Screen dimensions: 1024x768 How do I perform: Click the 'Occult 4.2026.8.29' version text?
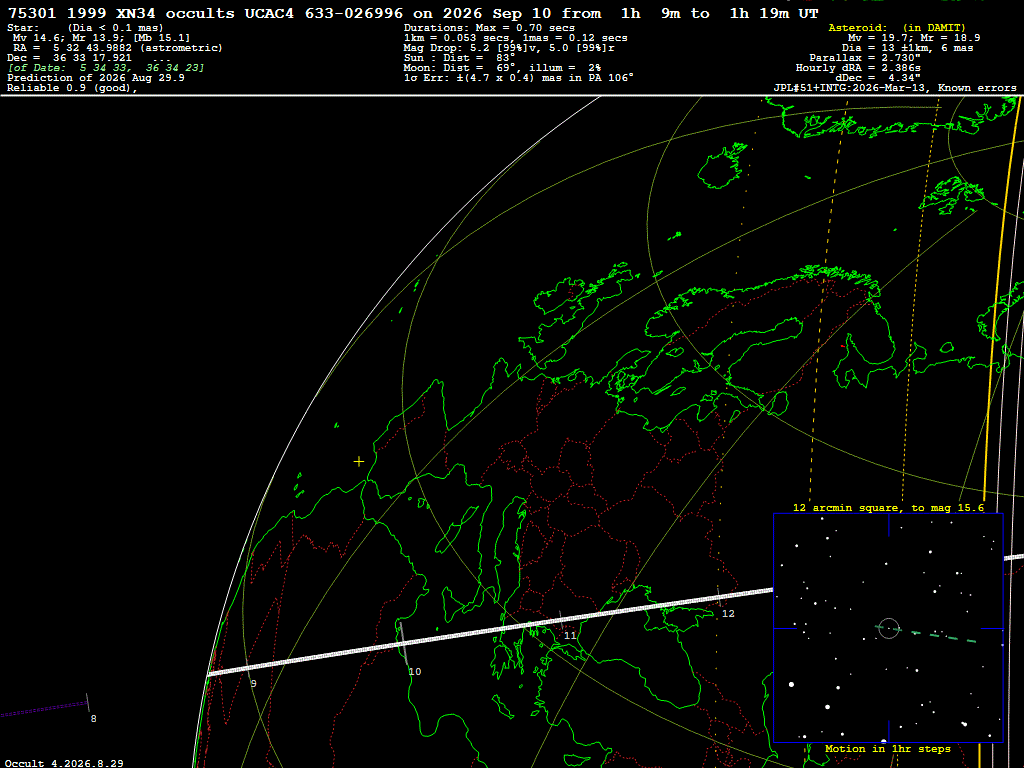pos(64,763)
